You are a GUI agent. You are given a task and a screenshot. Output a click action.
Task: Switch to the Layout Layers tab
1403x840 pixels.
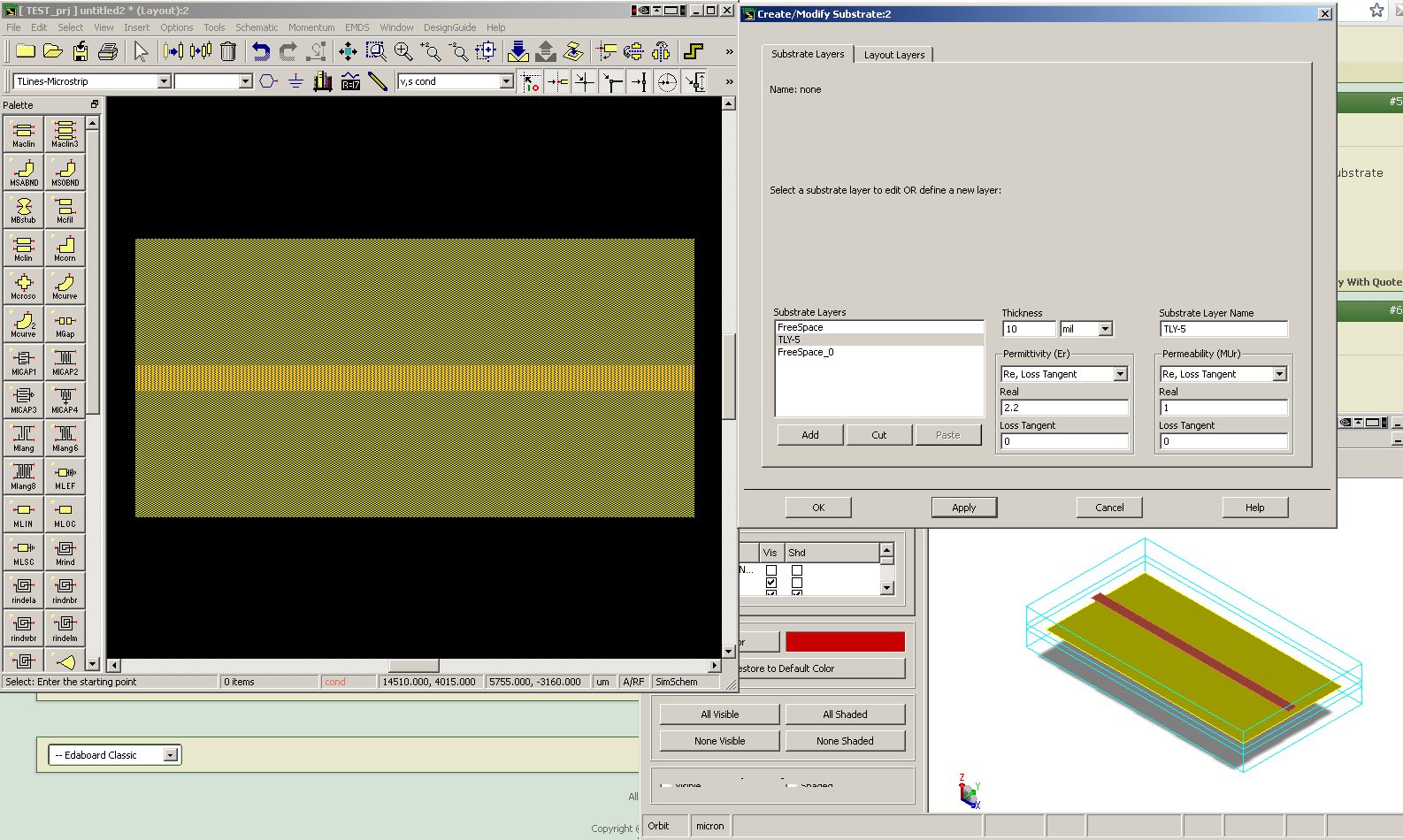[x=893, y=55]
